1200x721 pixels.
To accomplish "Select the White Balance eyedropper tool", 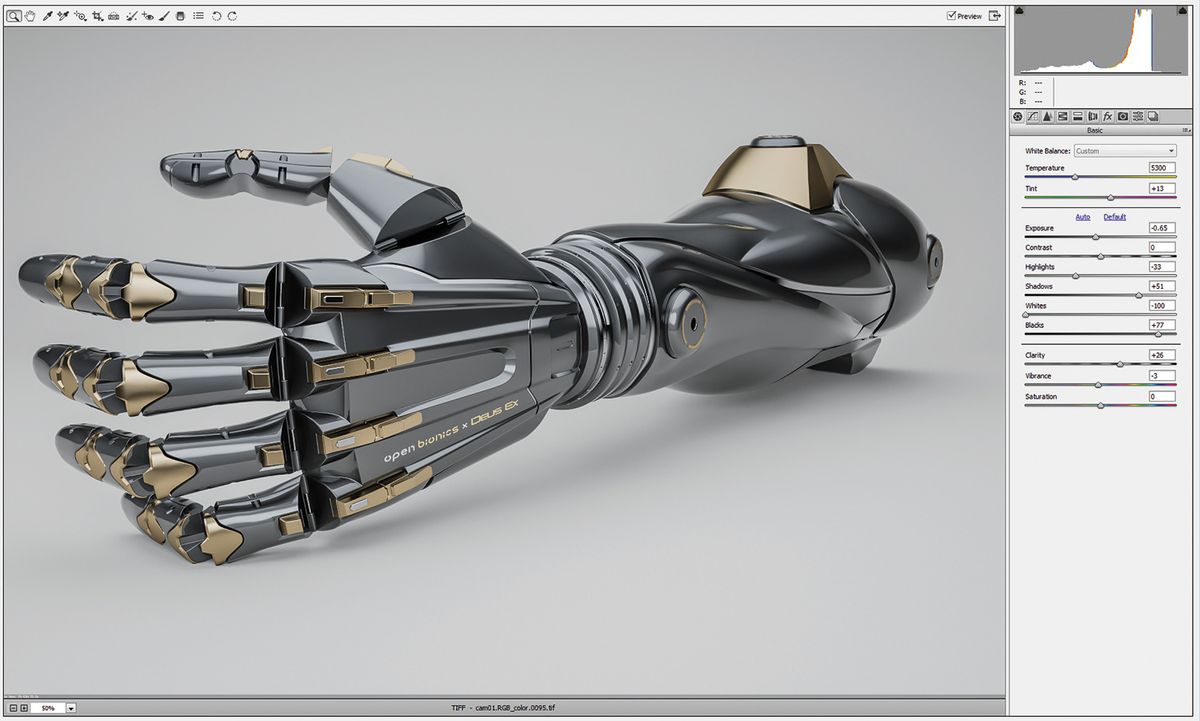I will pos(46,15).
